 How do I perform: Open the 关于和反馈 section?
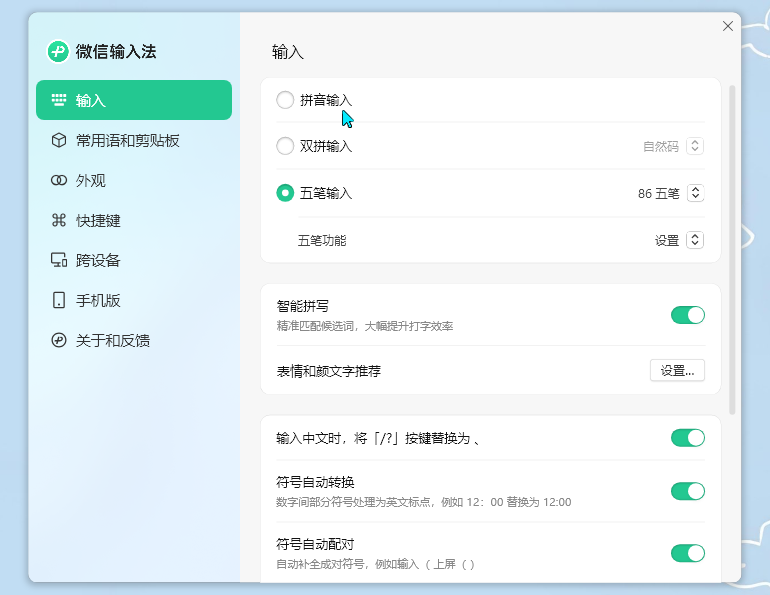click(134, 340)
